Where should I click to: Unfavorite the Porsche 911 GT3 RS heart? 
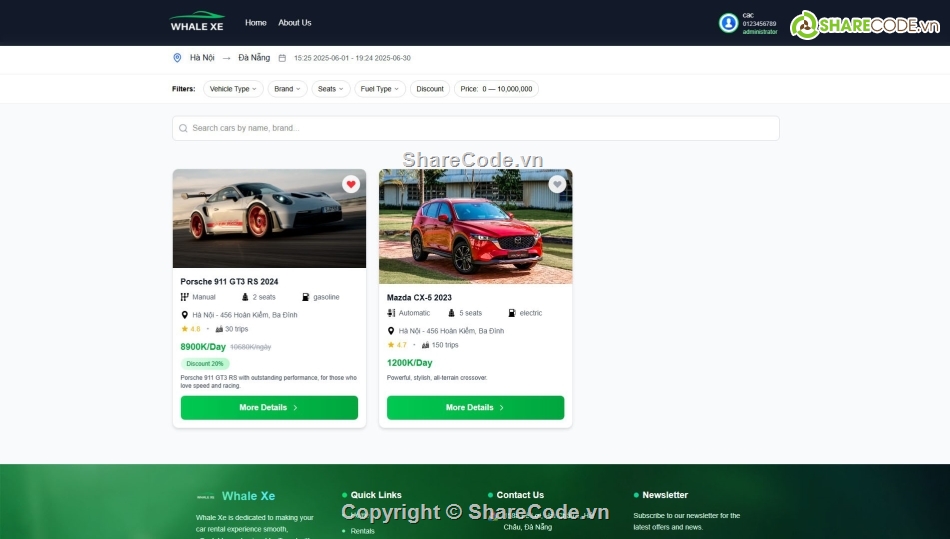pyautogui.click(x=351, y=184)
